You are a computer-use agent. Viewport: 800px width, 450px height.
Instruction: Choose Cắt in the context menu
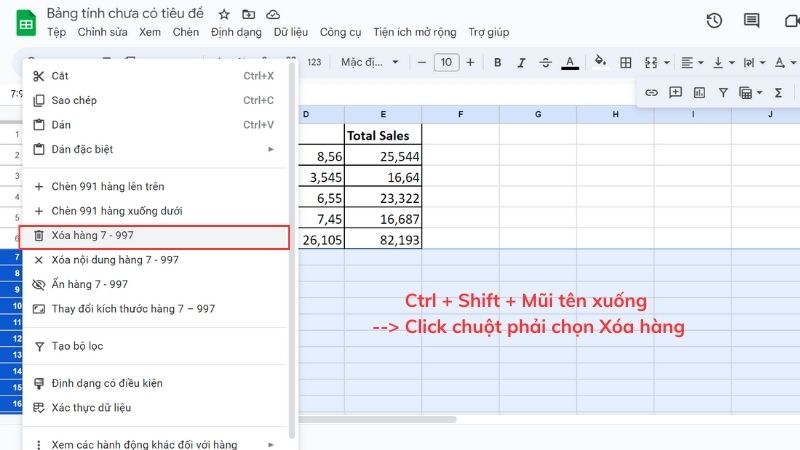(x=155, y=76)
